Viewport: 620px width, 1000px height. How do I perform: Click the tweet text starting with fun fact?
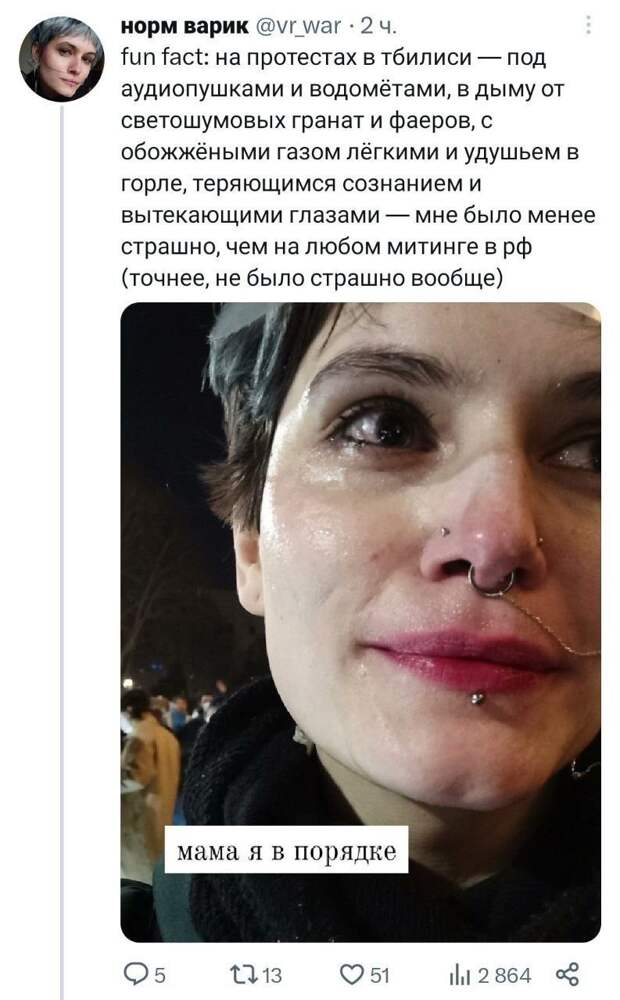[x=358, y=168]
